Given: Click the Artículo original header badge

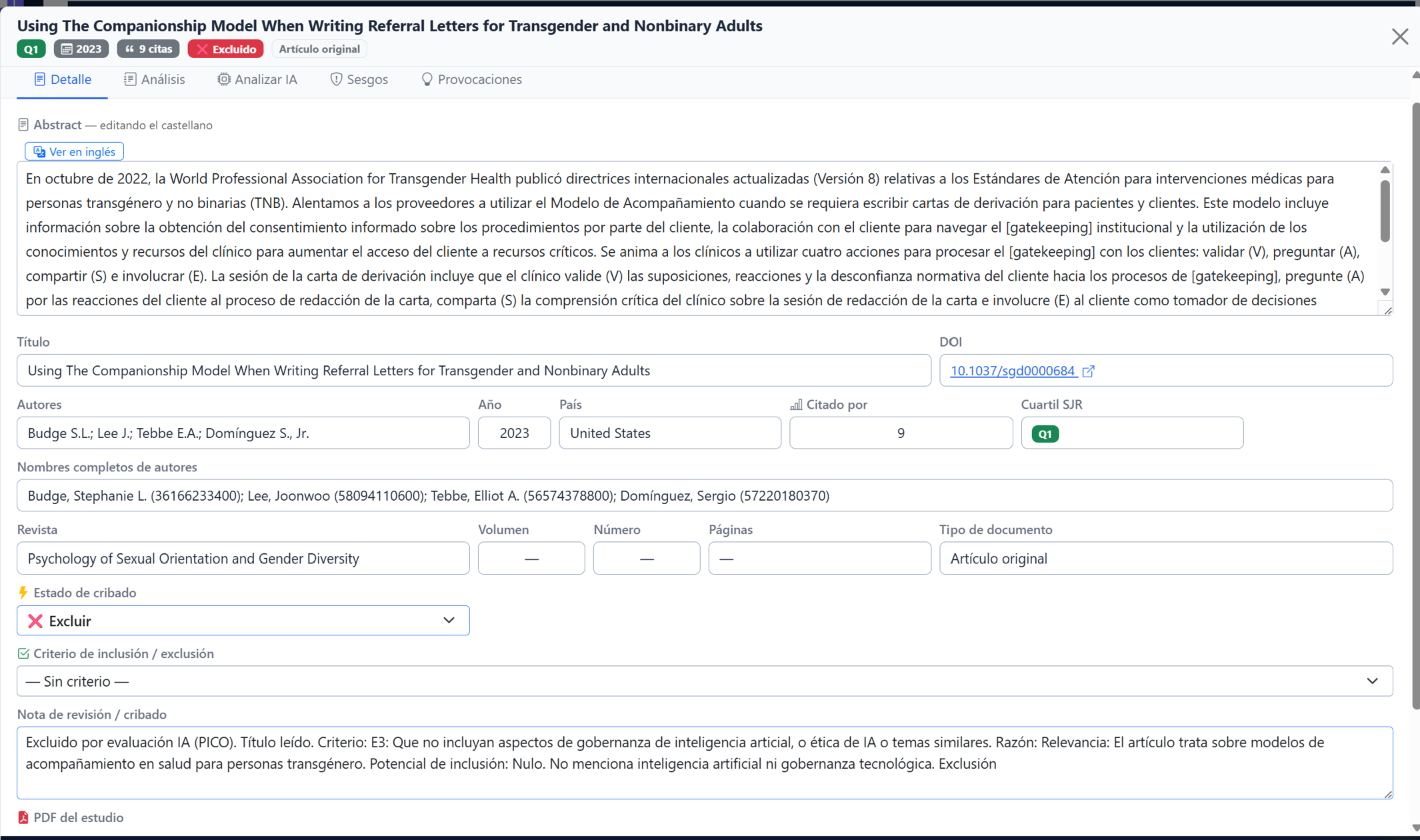Looking at the screenshot, I should 319,49.
